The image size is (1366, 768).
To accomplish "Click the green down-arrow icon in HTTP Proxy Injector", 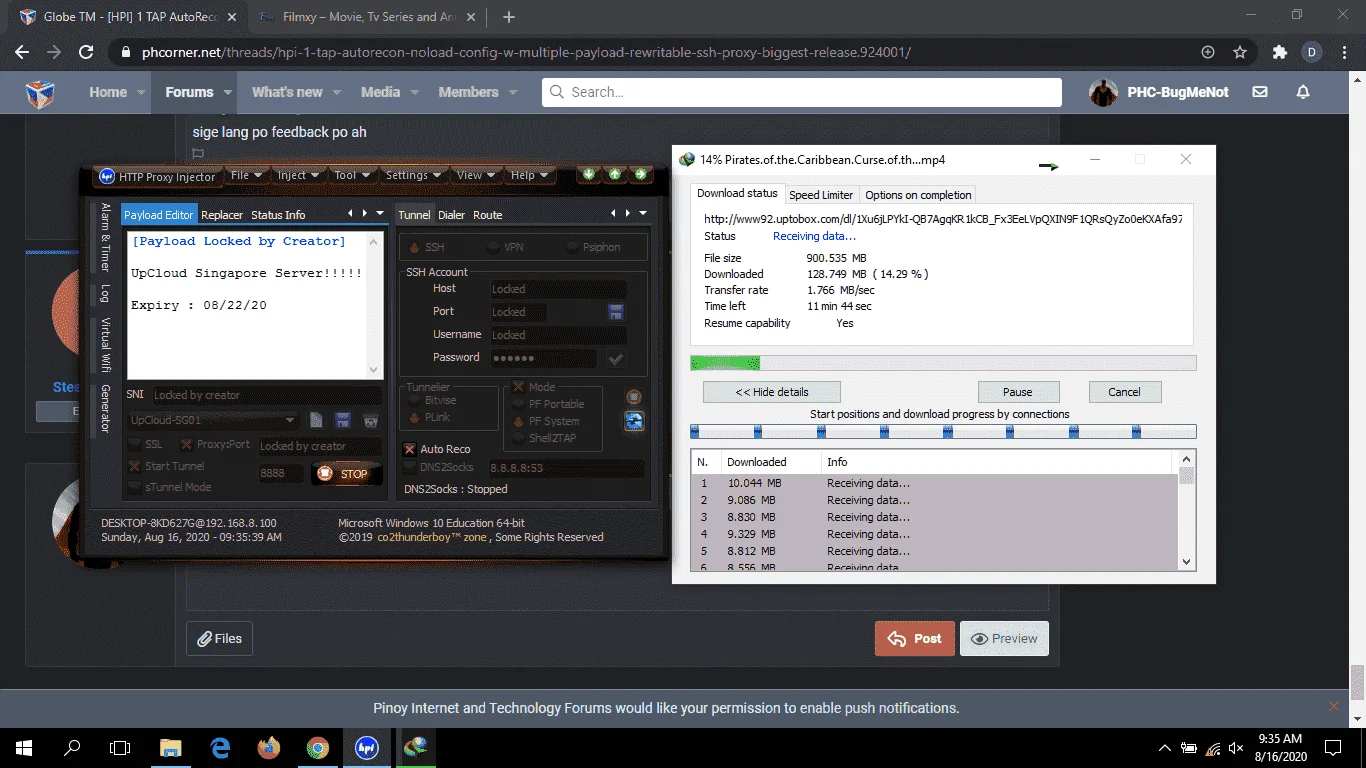I will click(589, 174).
